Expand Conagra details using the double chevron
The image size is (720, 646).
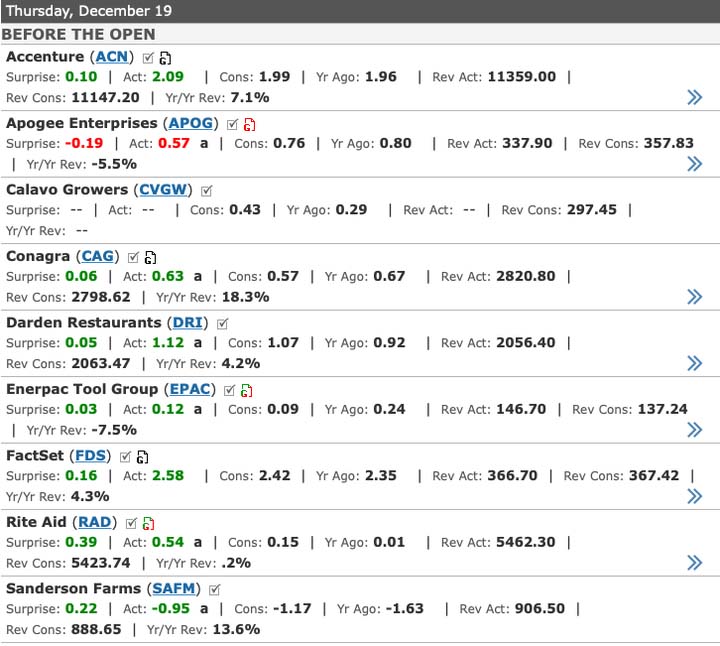tap(694, 296)
